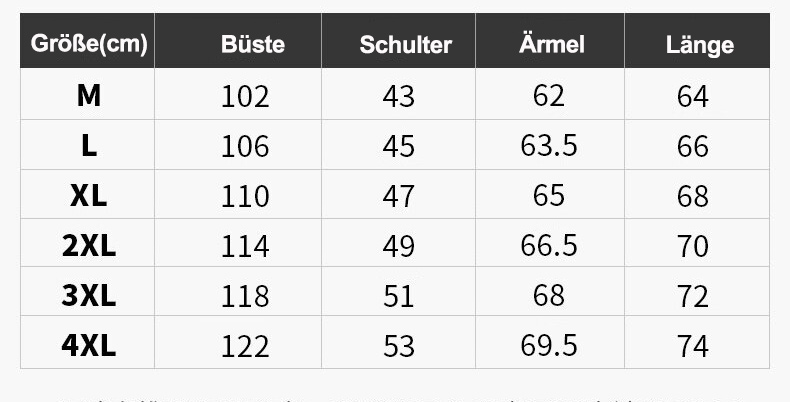Select the XL size row label
Viewport: 790px width, 402px height.
89,195
